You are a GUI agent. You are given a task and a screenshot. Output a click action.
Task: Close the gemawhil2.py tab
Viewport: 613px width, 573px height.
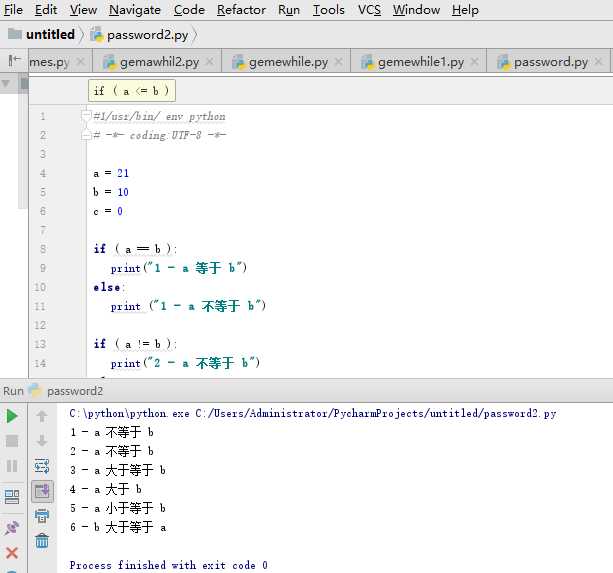coord(210,61)
